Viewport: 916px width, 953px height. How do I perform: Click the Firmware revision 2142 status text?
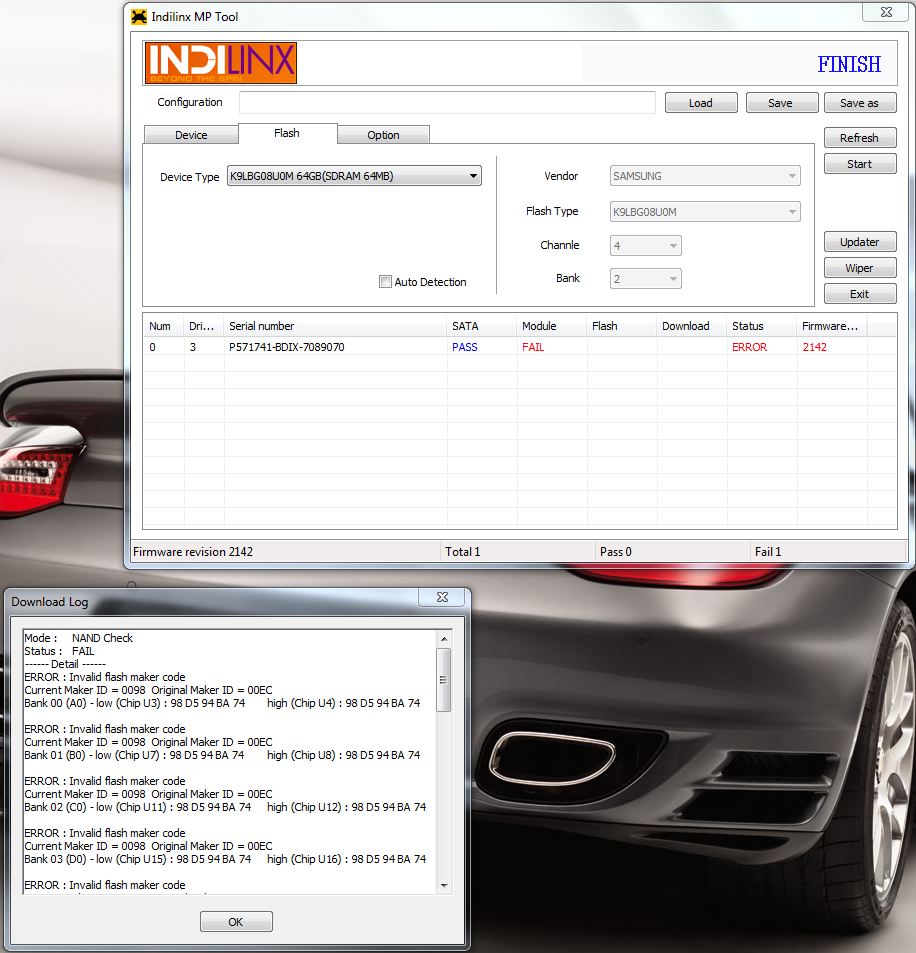(x=193, y=552)
